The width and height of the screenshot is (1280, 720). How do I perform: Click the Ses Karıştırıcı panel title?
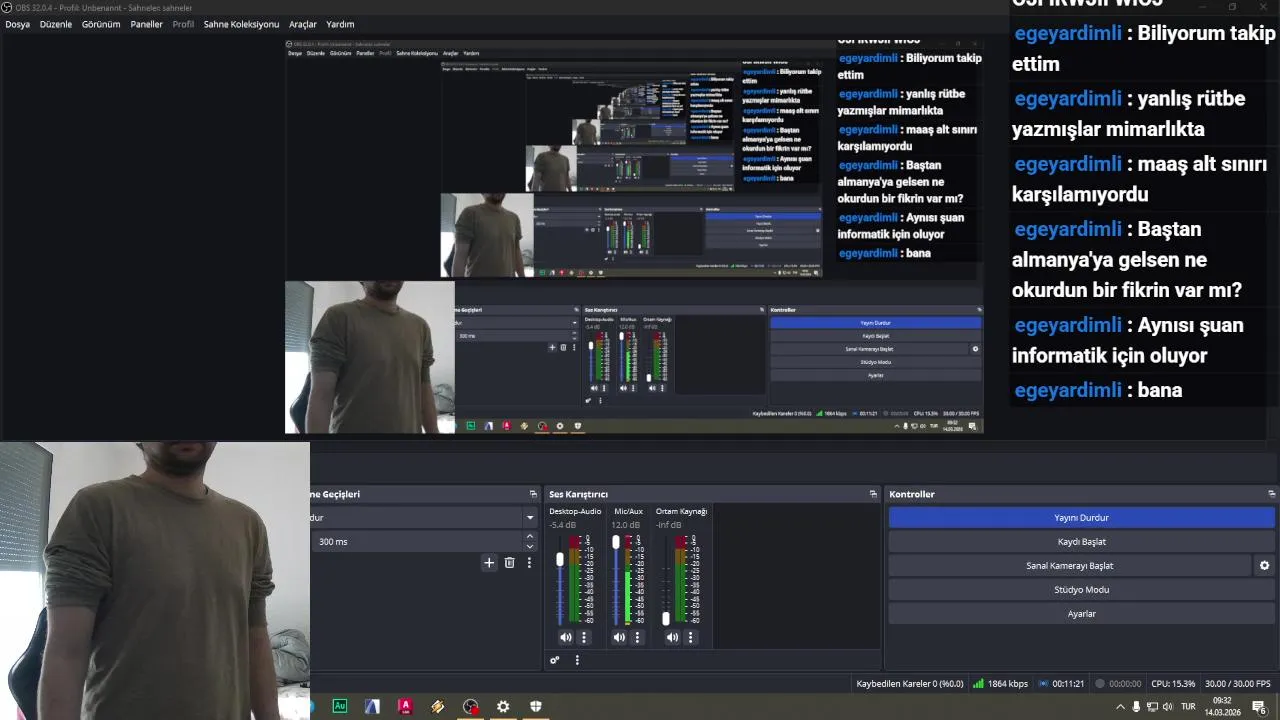578,494
